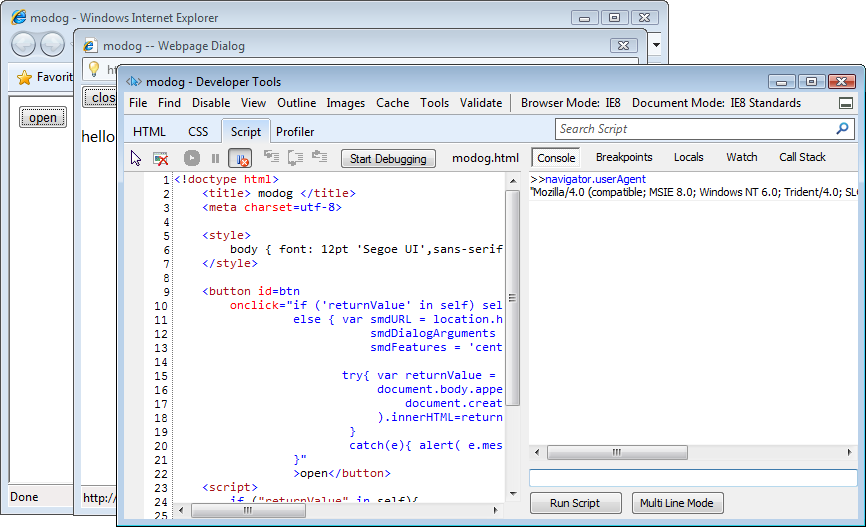
Task: Open the Breakpoints pane
Action: [624, 157]
